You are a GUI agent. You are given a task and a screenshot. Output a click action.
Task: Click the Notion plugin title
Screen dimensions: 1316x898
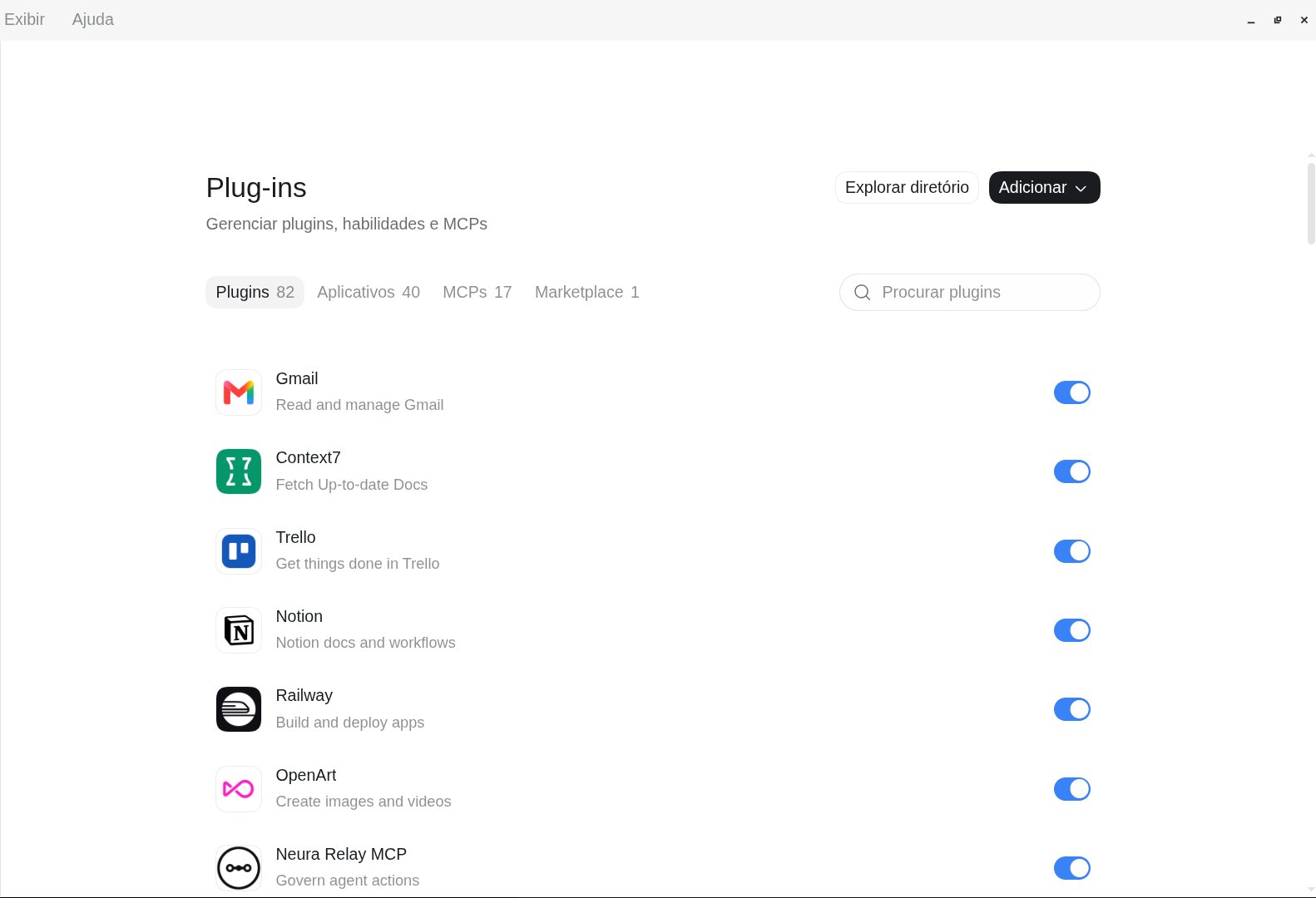click(299, 616)
